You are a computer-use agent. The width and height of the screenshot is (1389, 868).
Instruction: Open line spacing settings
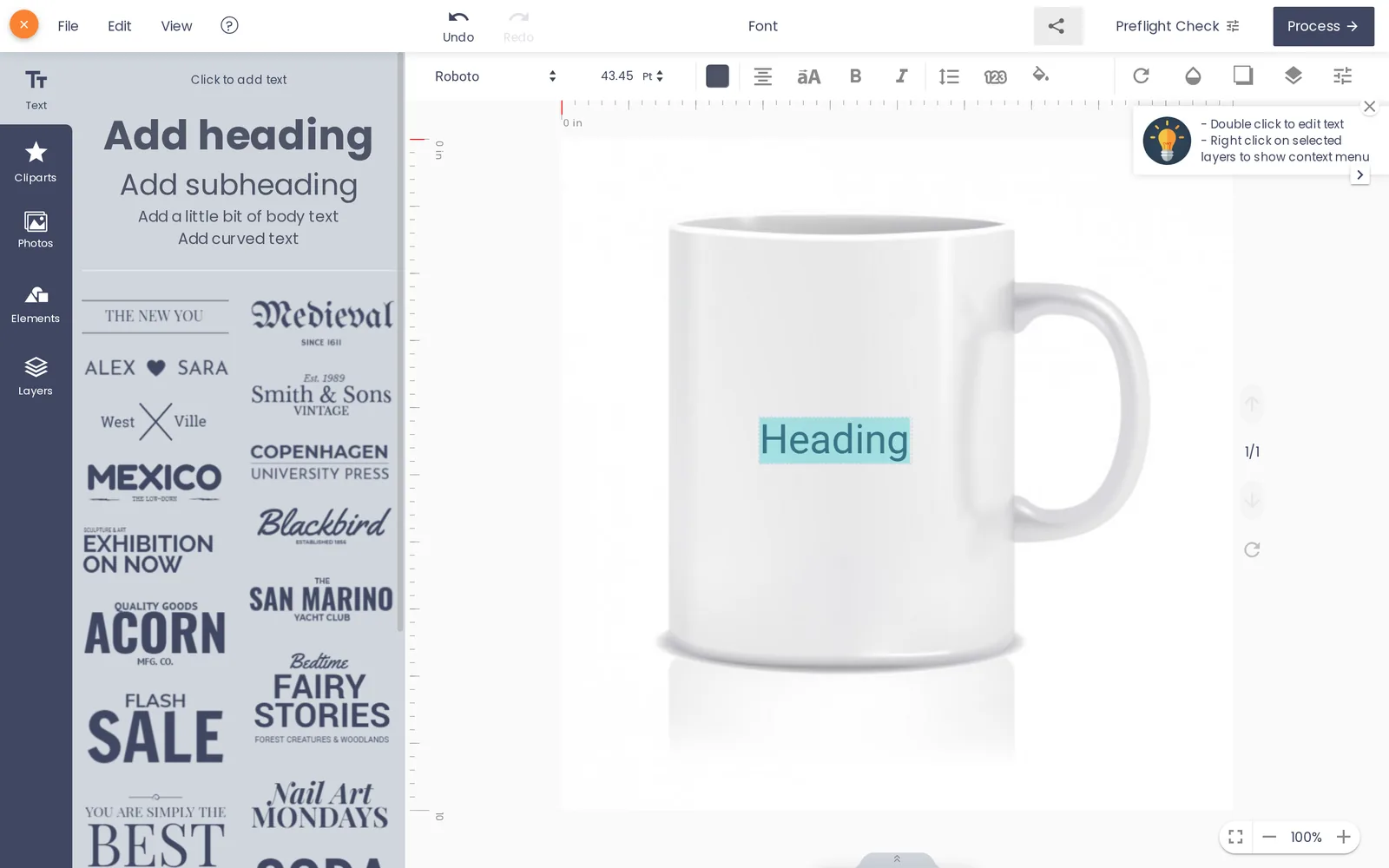949,76
